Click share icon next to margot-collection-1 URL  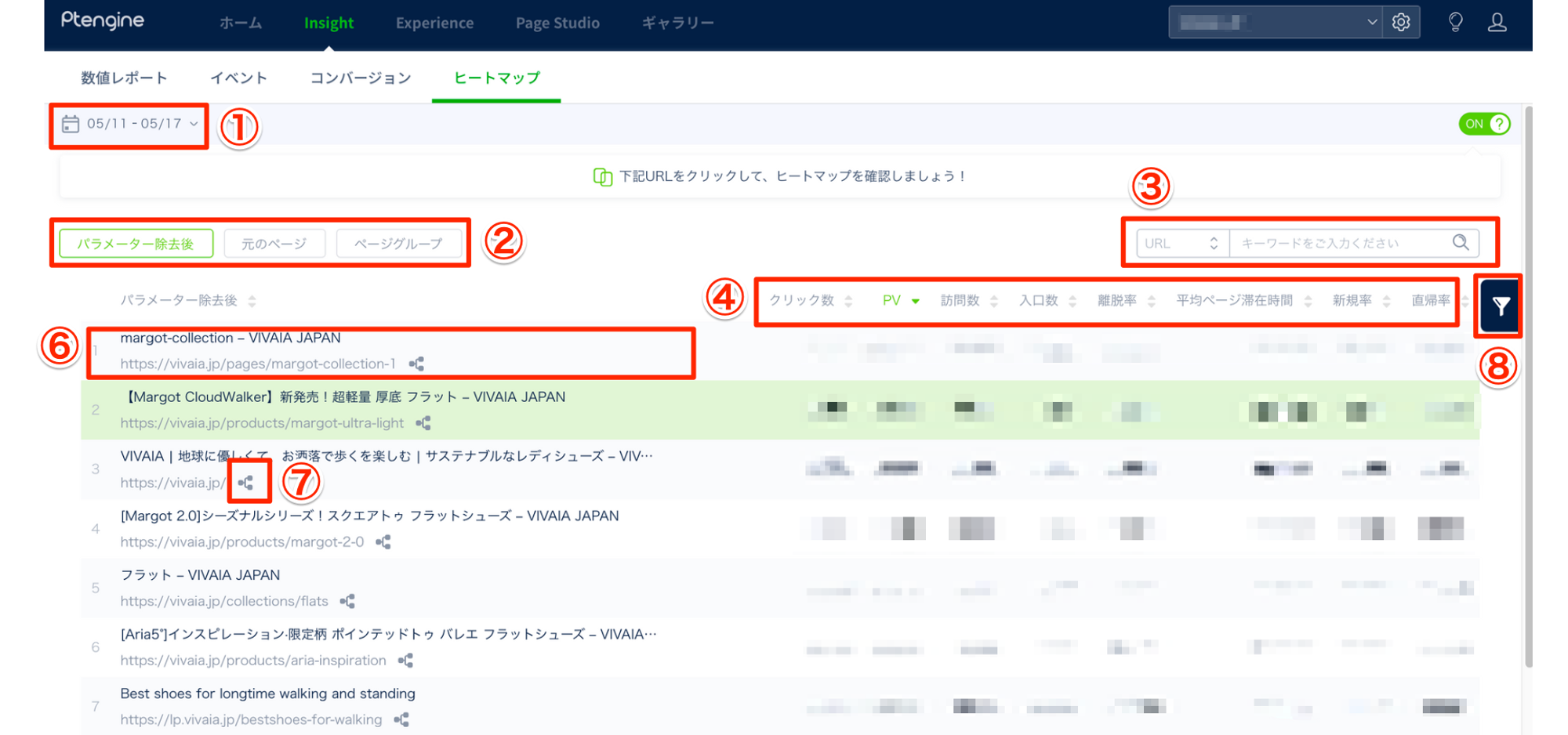pos(416,364)
